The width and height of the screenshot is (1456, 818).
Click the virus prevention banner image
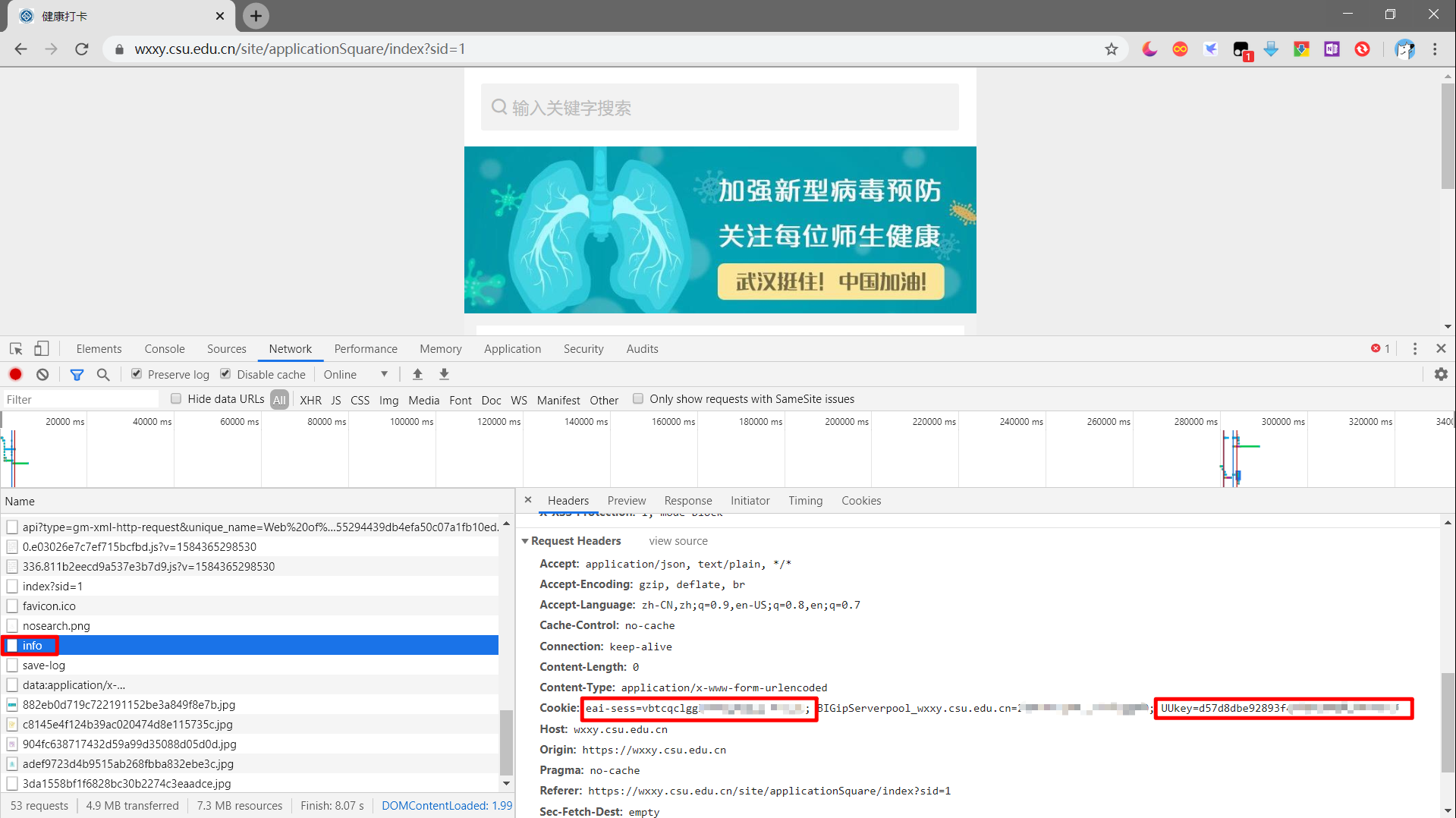tap(720, 230)
